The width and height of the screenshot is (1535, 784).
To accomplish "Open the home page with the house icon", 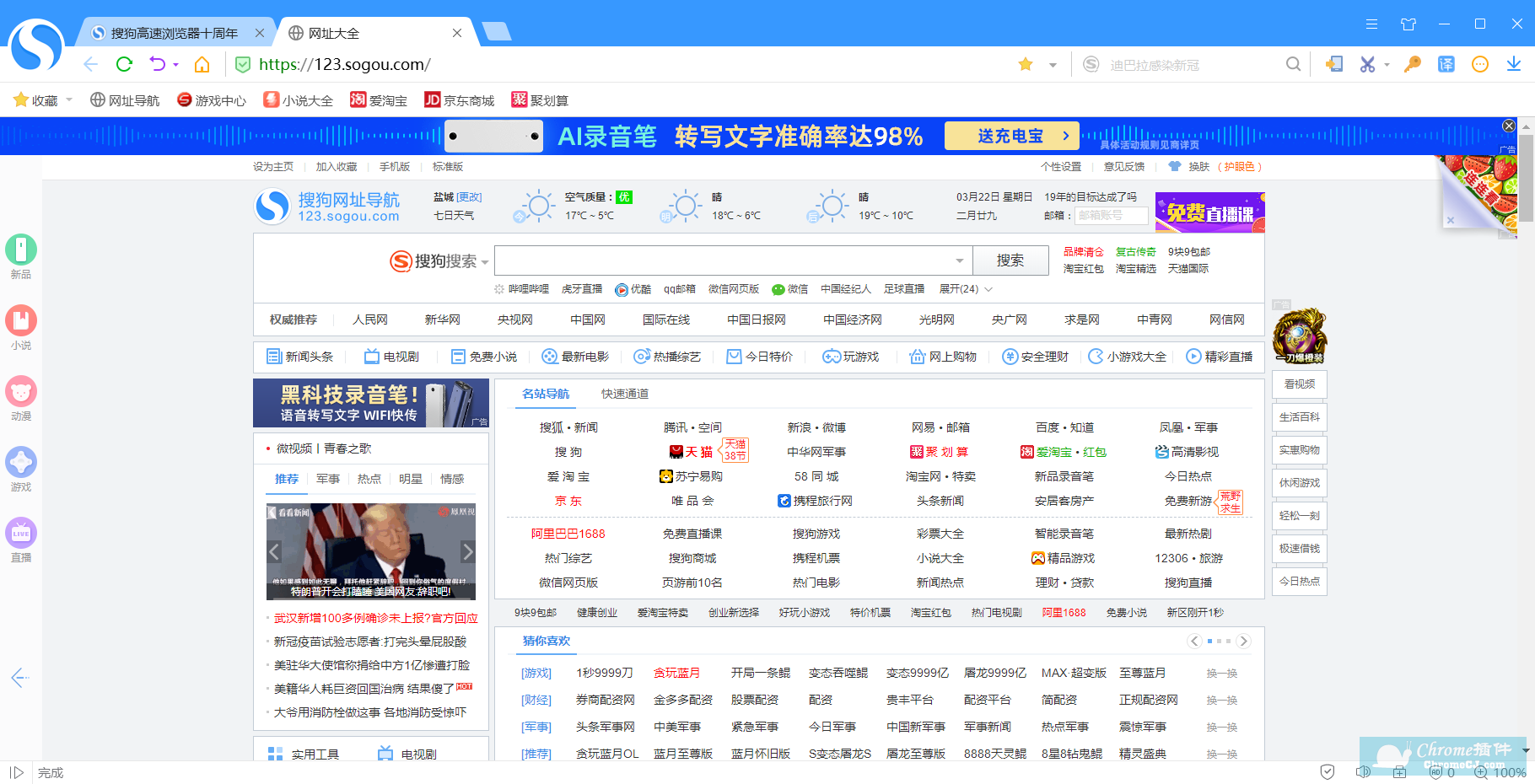I will point(202,64).
